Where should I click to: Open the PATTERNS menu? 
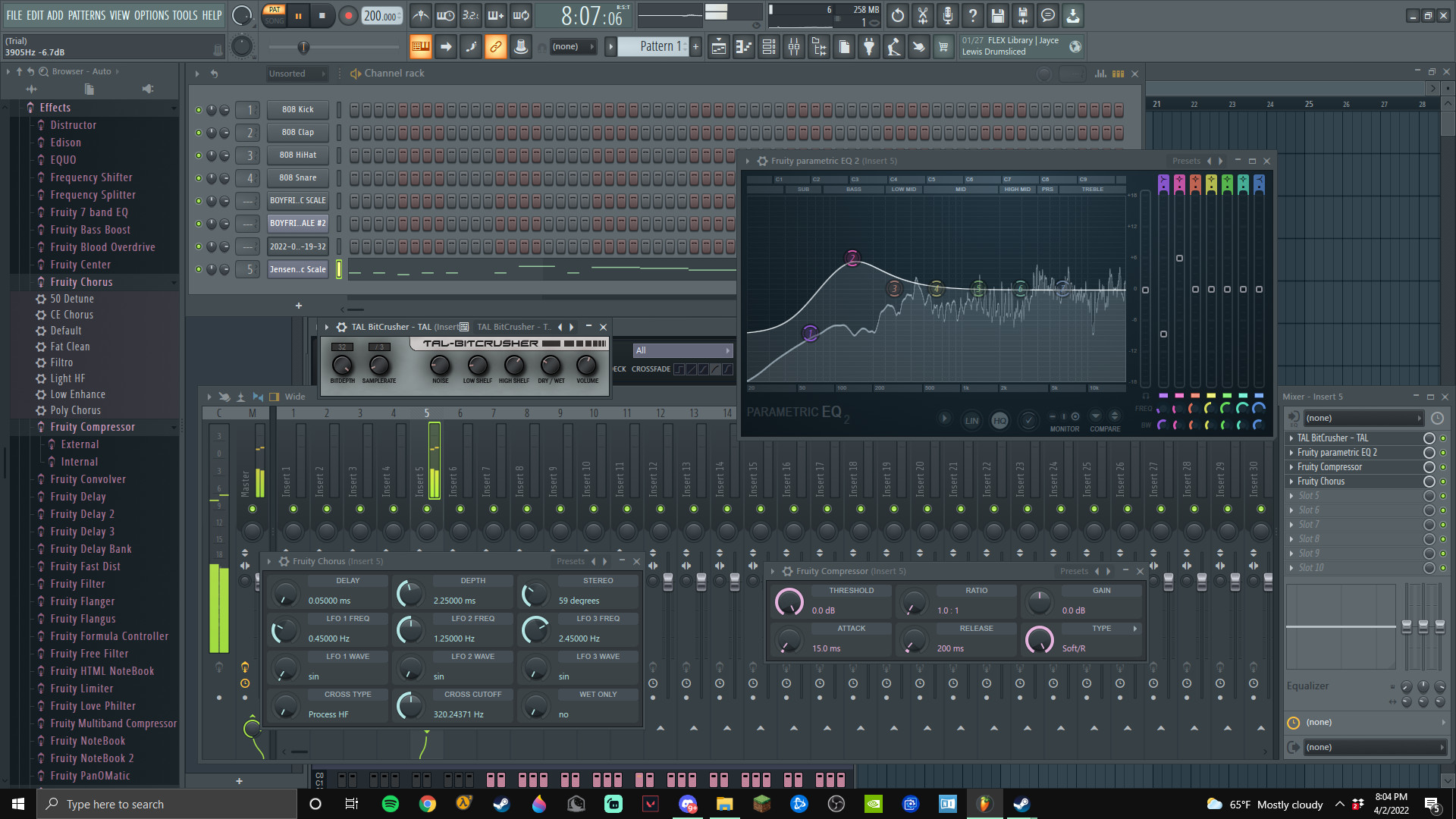(86, 15)
